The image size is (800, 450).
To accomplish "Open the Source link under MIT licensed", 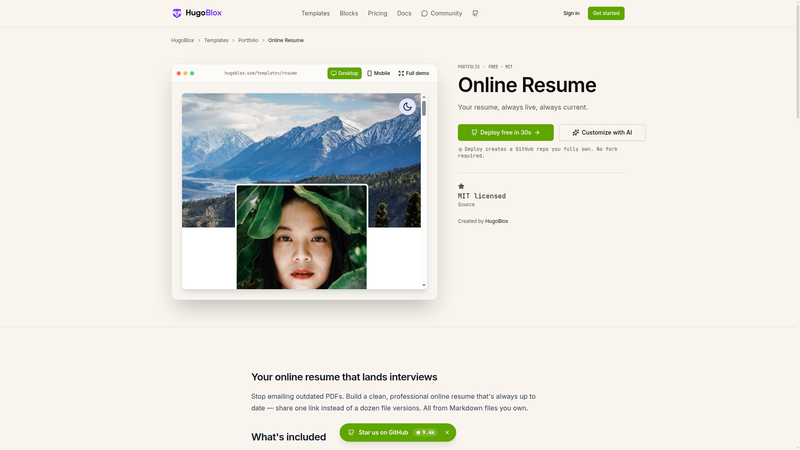I will (x=466, y=205).
